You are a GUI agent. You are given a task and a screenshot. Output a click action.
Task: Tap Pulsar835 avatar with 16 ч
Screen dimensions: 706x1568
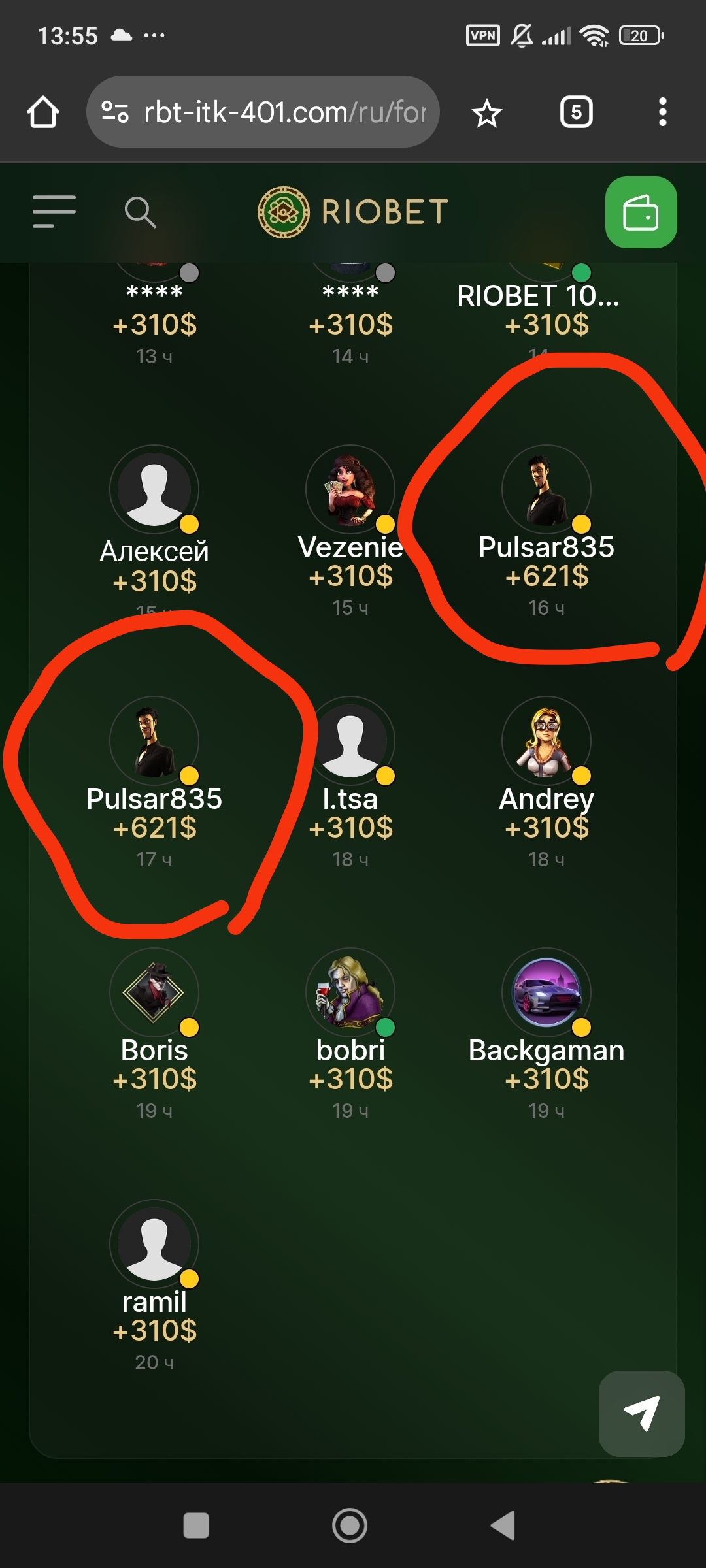click(546, 489)
